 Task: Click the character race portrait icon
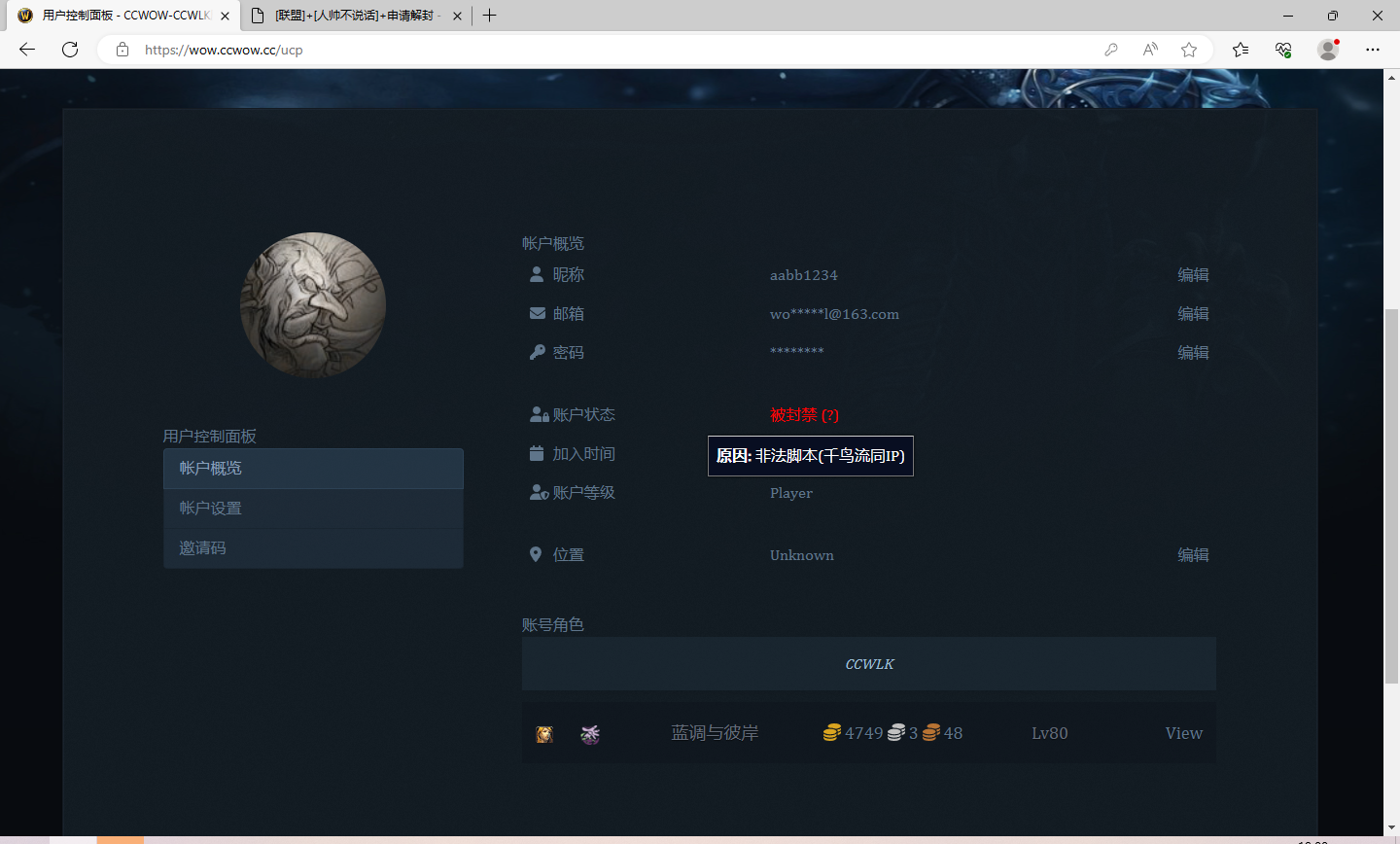[x=544, y=733]
